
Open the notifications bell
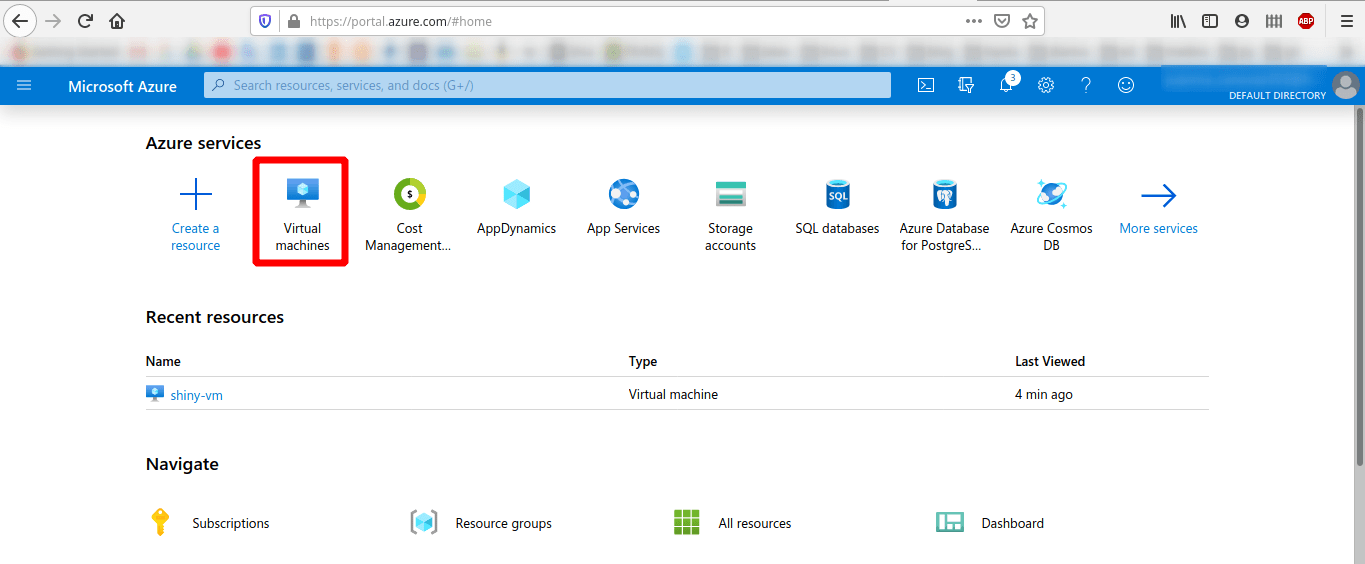pos(1006,86)
